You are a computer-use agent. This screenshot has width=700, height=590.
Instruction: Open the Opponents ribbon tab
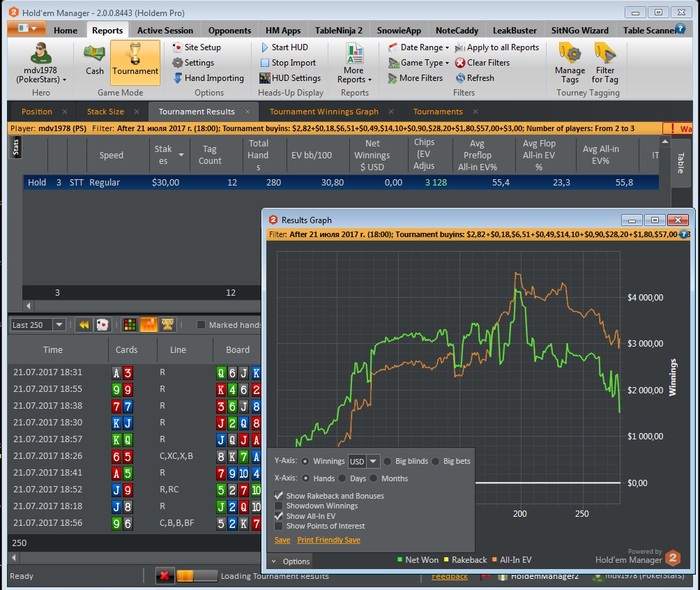click(229, 30)
